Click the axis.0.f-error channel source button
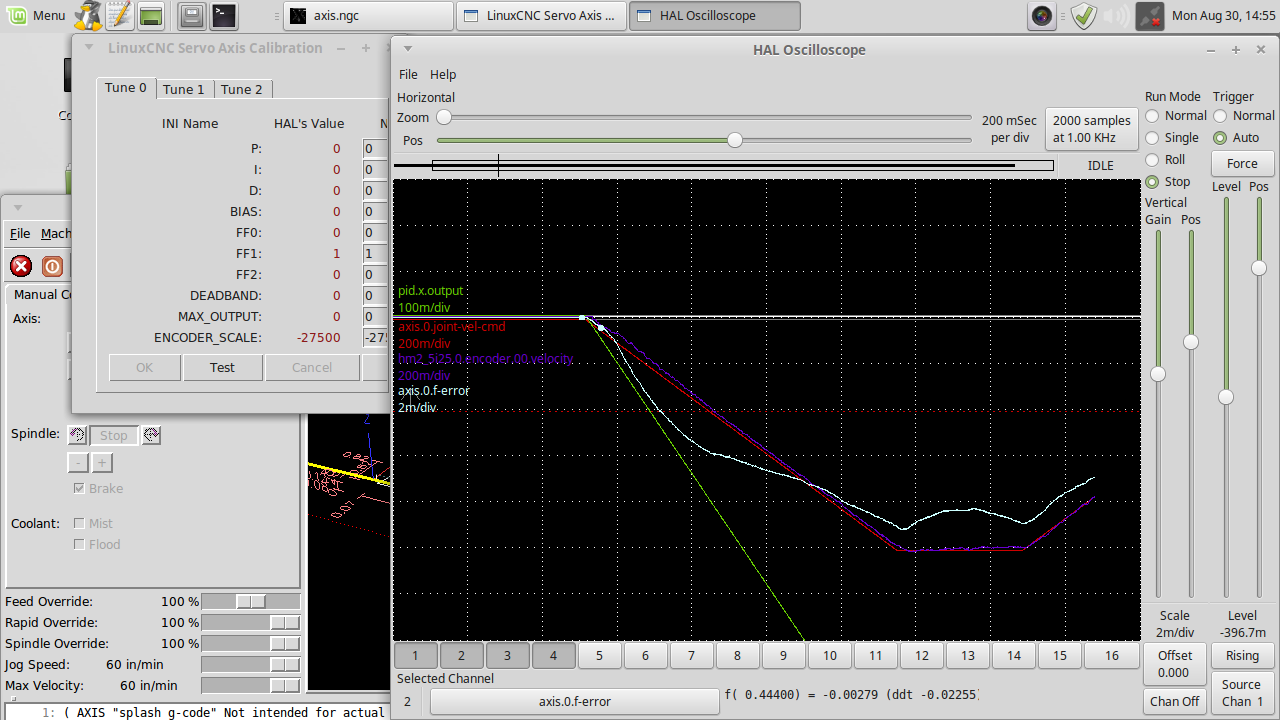Screen dimensions: 1280x720 (575, 701)
